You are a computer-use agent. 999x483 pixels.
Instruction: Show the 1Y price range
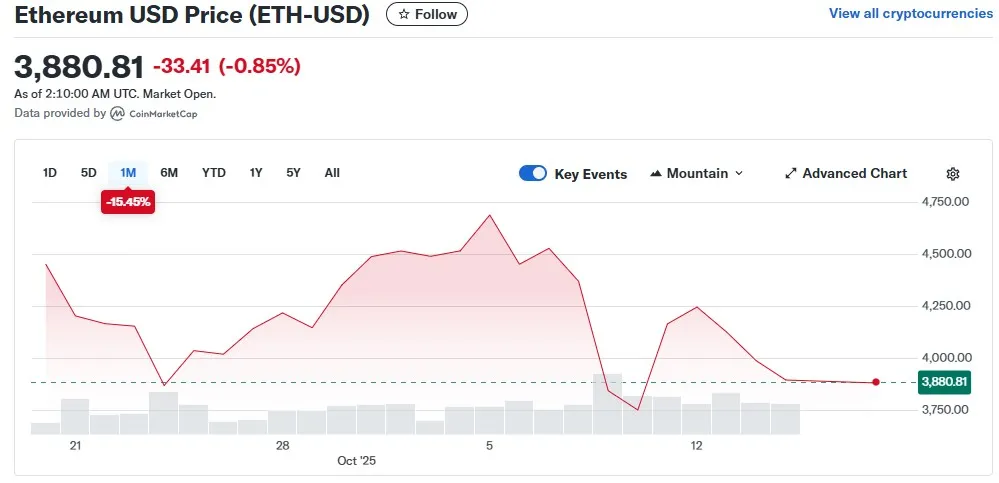256,172
